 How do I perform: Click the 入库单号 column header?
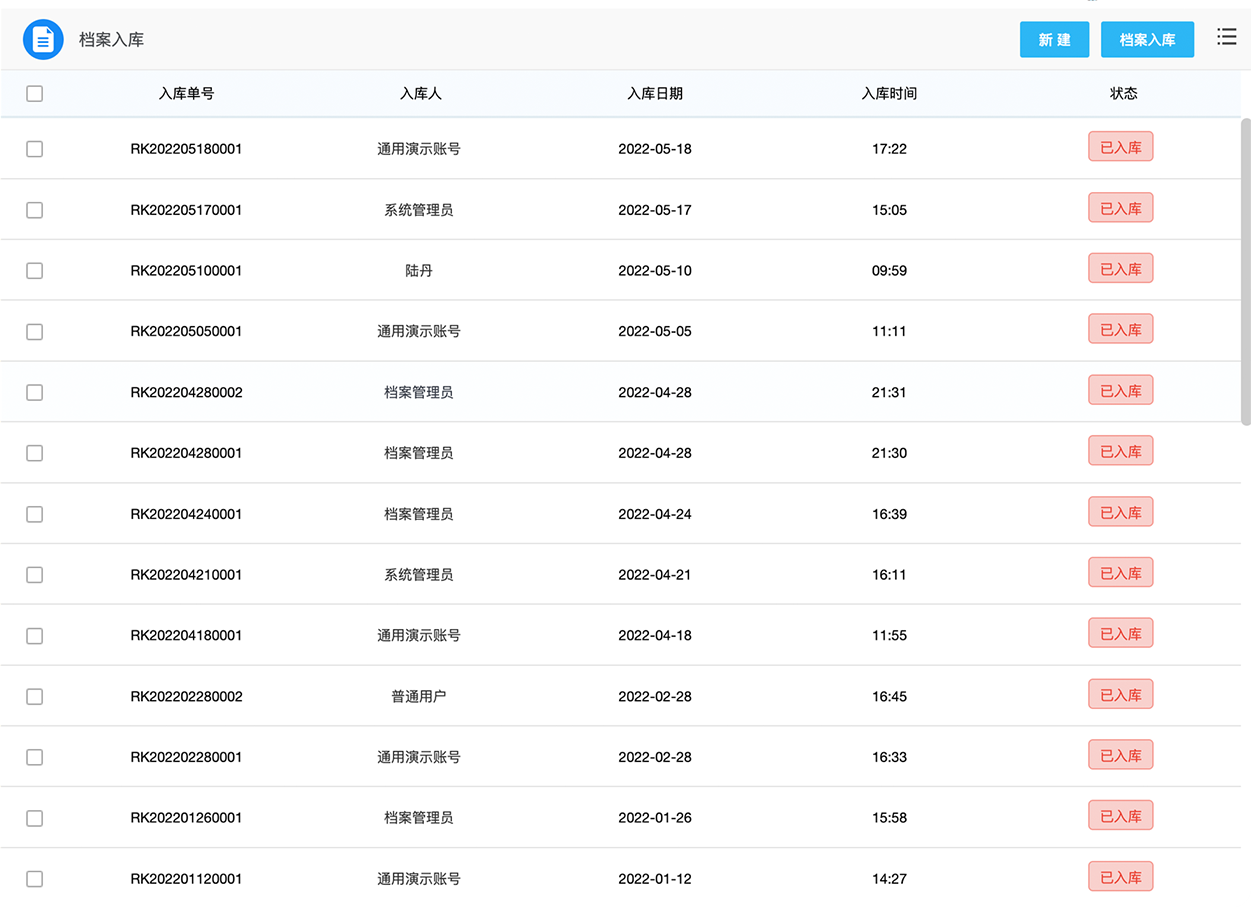[x=186, y=94]
